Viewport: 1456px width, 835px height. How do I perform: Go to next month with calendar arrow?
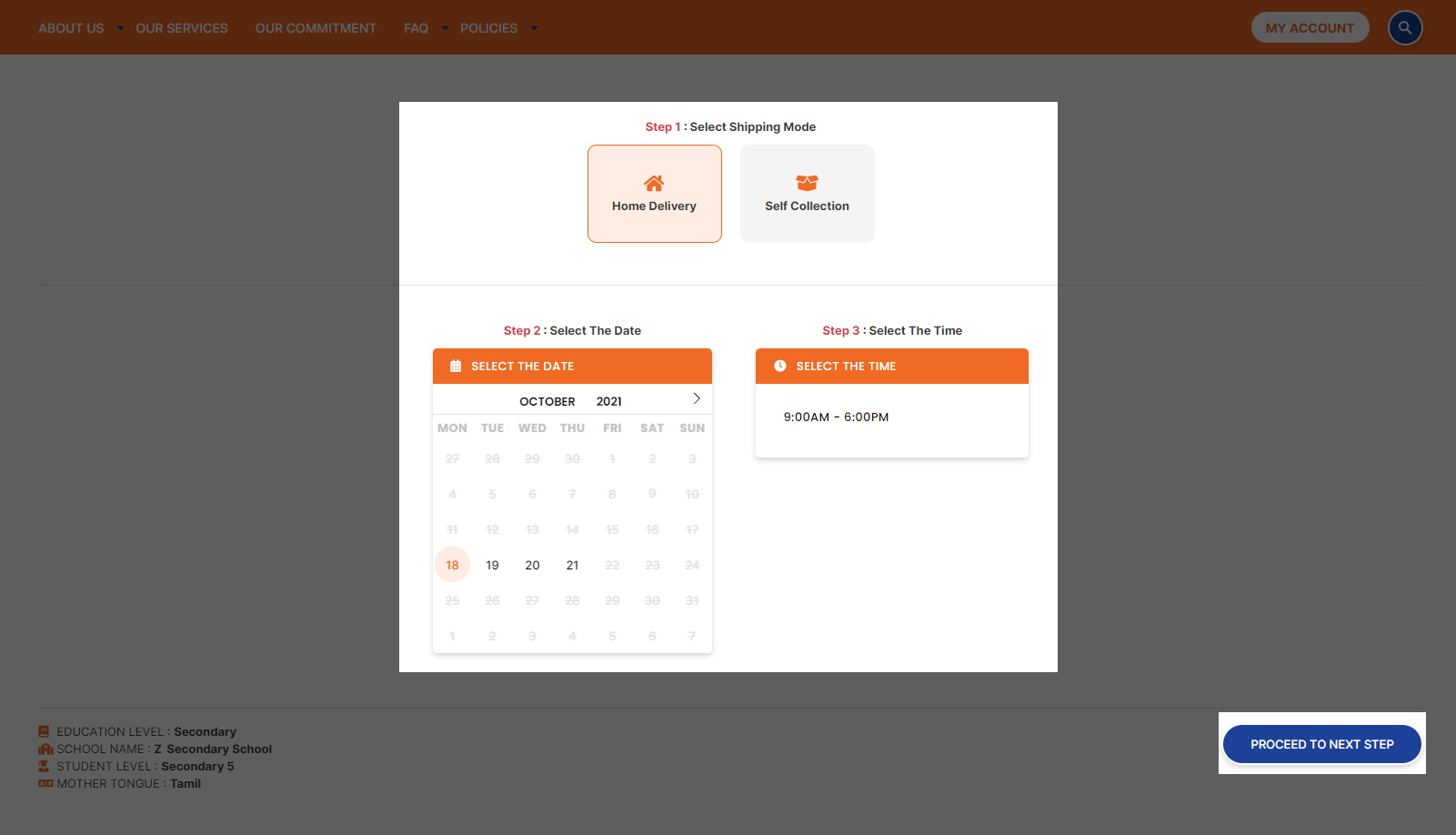point(697,398)
